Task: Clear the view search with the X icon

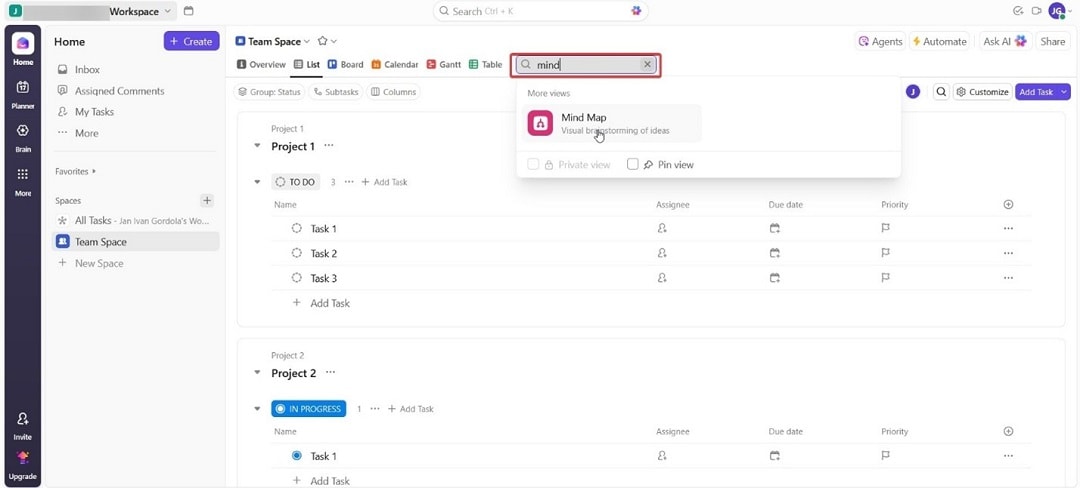Action: pyautogui.click(x=647, y=65)
